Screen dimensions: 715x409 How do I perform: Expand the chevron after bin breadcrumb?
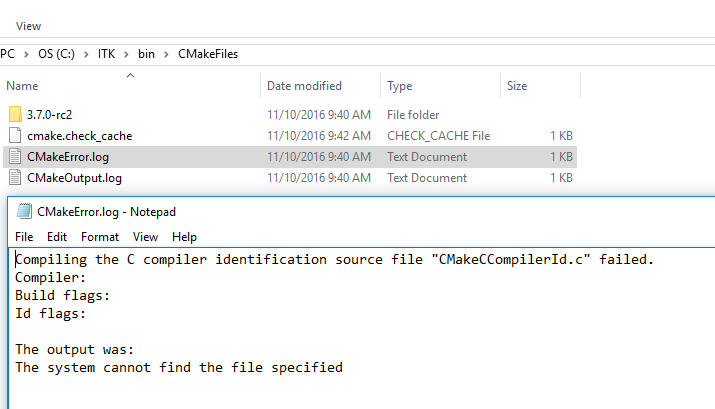pos(166,54)
